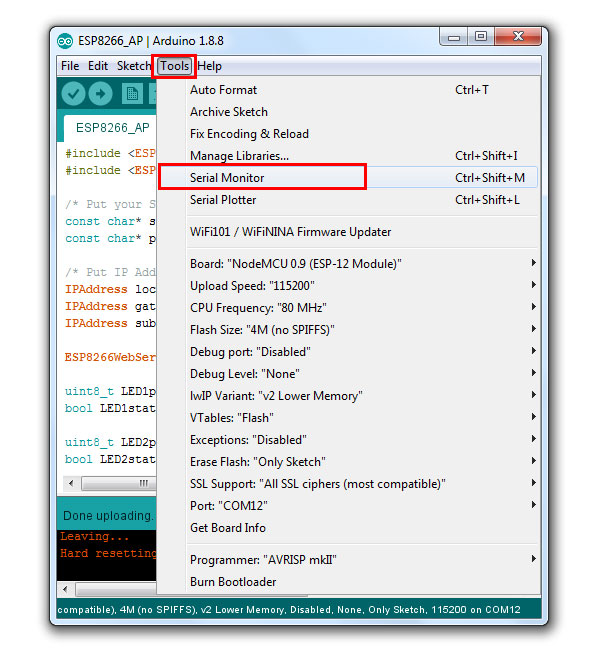The height and width of the screenshot is (664, 610).
Task: Open Serial Plotter menu entry
Action: [348, 200]
